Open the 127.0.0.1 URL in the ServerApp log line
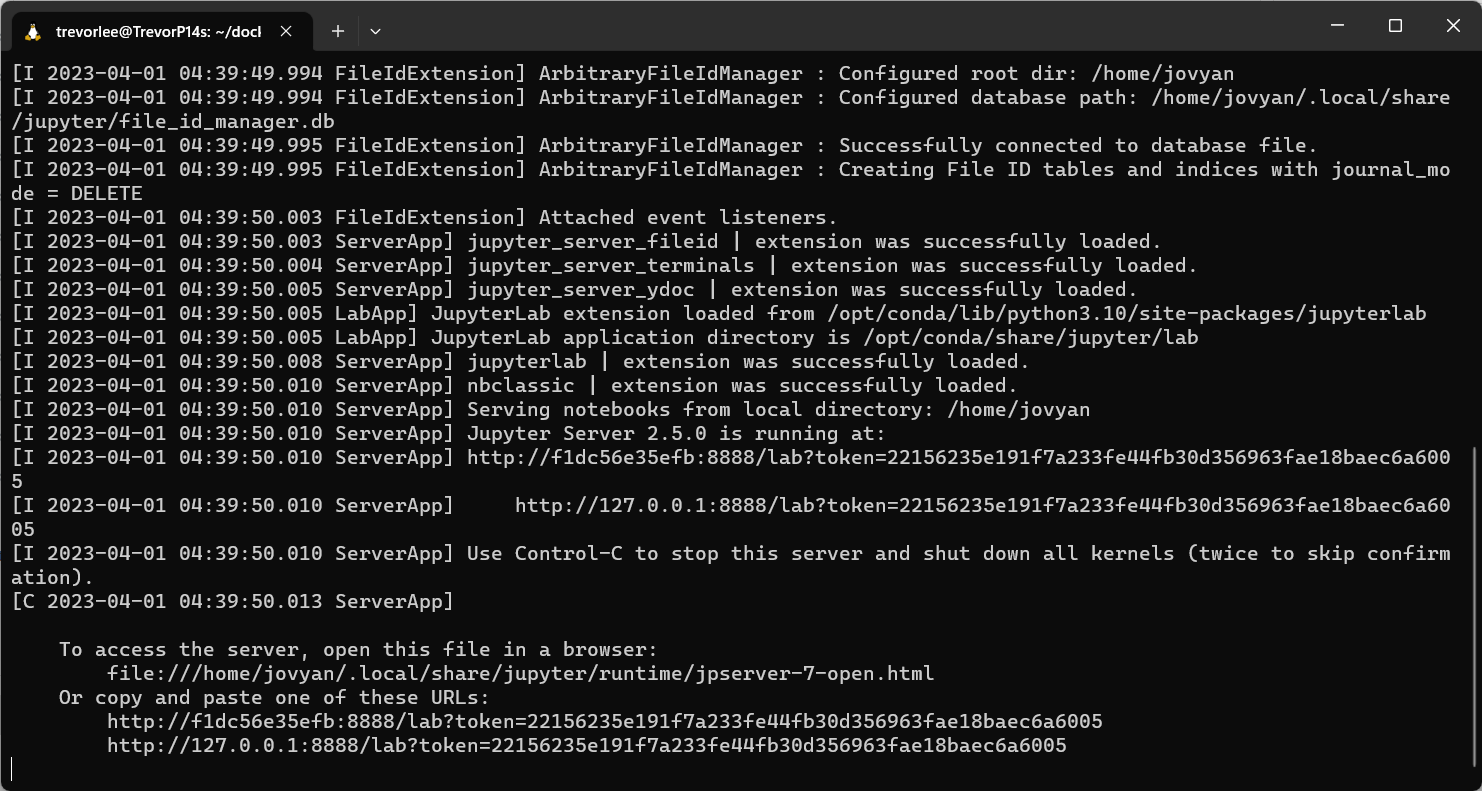Screen dimensions: 1482x791 (x=980, y=505)
